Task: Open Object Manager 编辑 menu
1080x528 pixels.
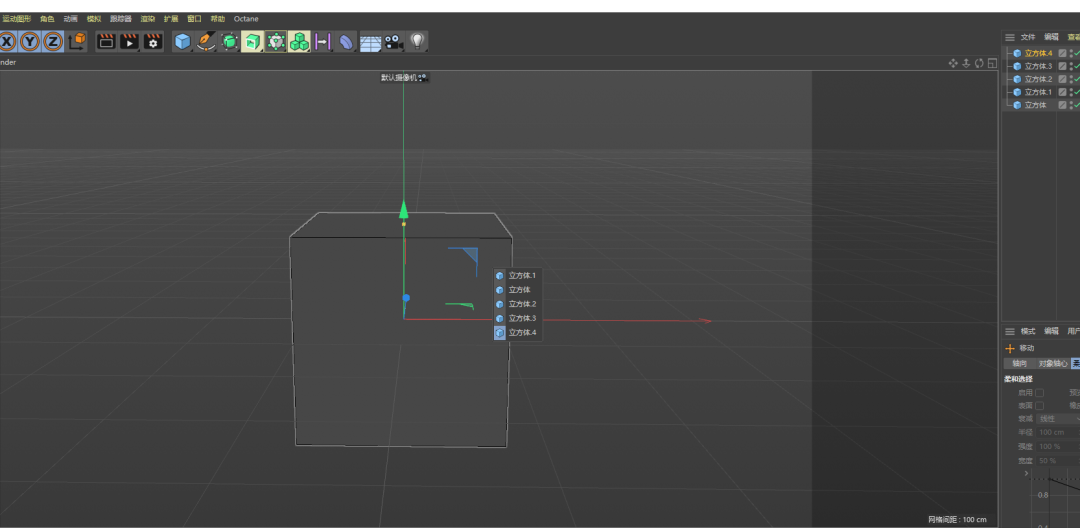Action: pyautogui.click(x=1051, y=37)
